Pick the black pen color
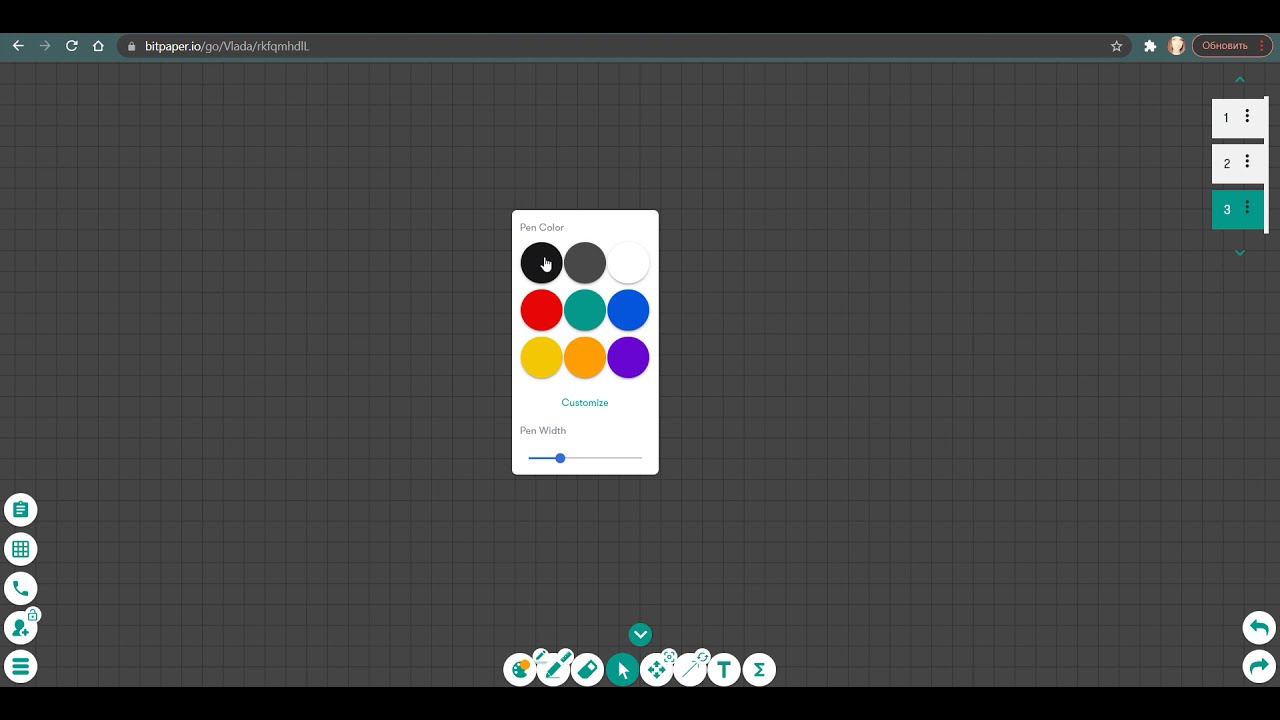 click(541, 263)
